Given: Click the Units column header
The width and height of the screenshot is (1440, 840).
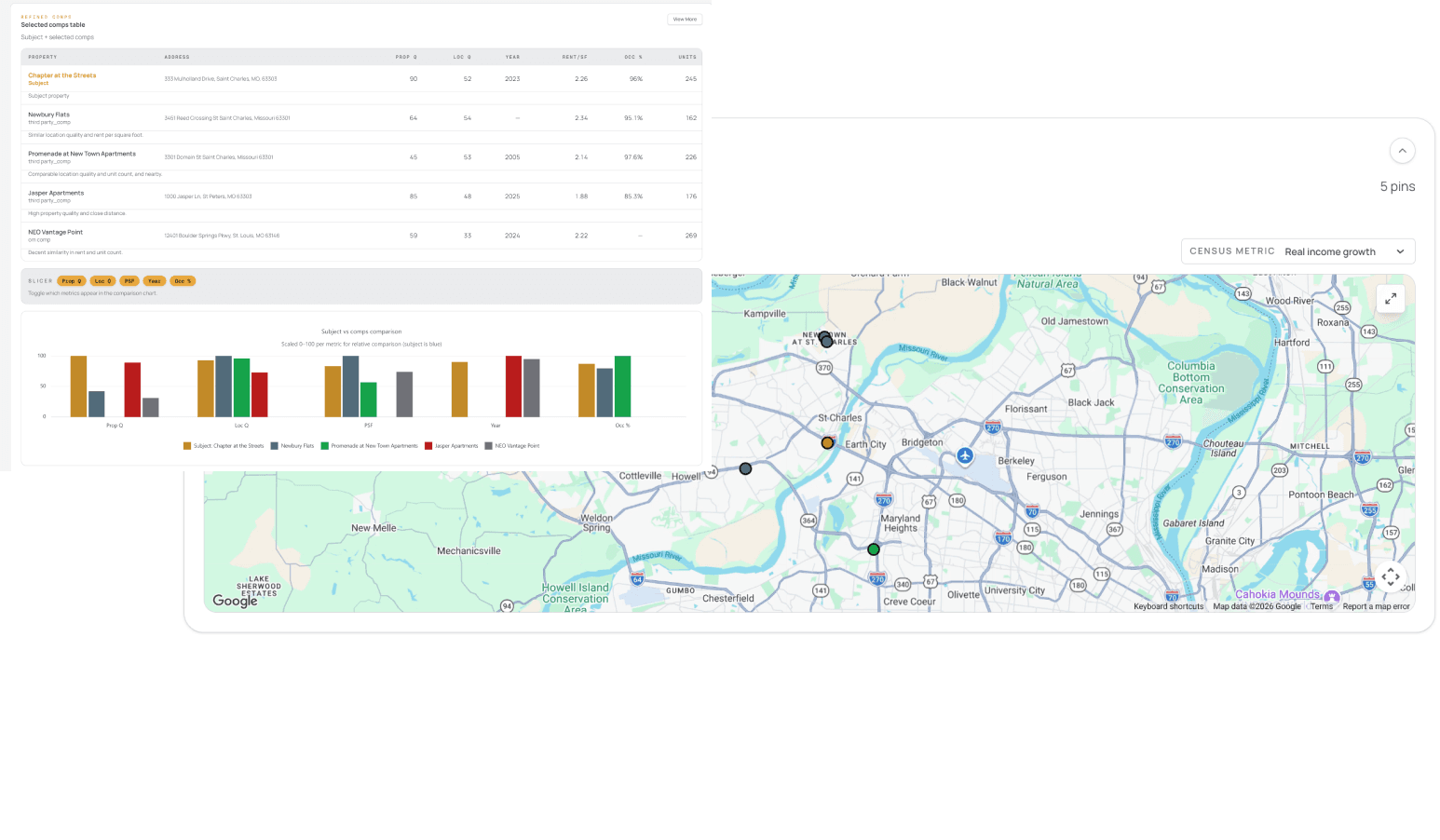Looking at the screenshot, I should tap(687, 57).
